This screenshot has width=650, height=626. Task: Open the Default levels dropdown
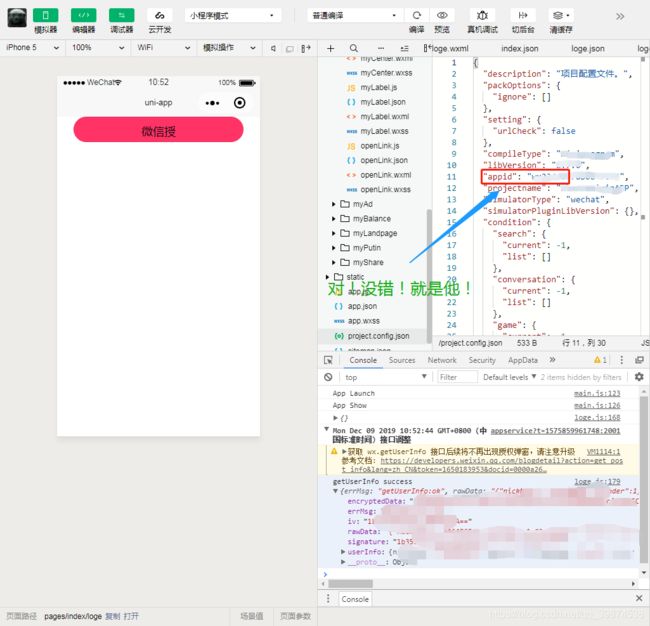509,377
